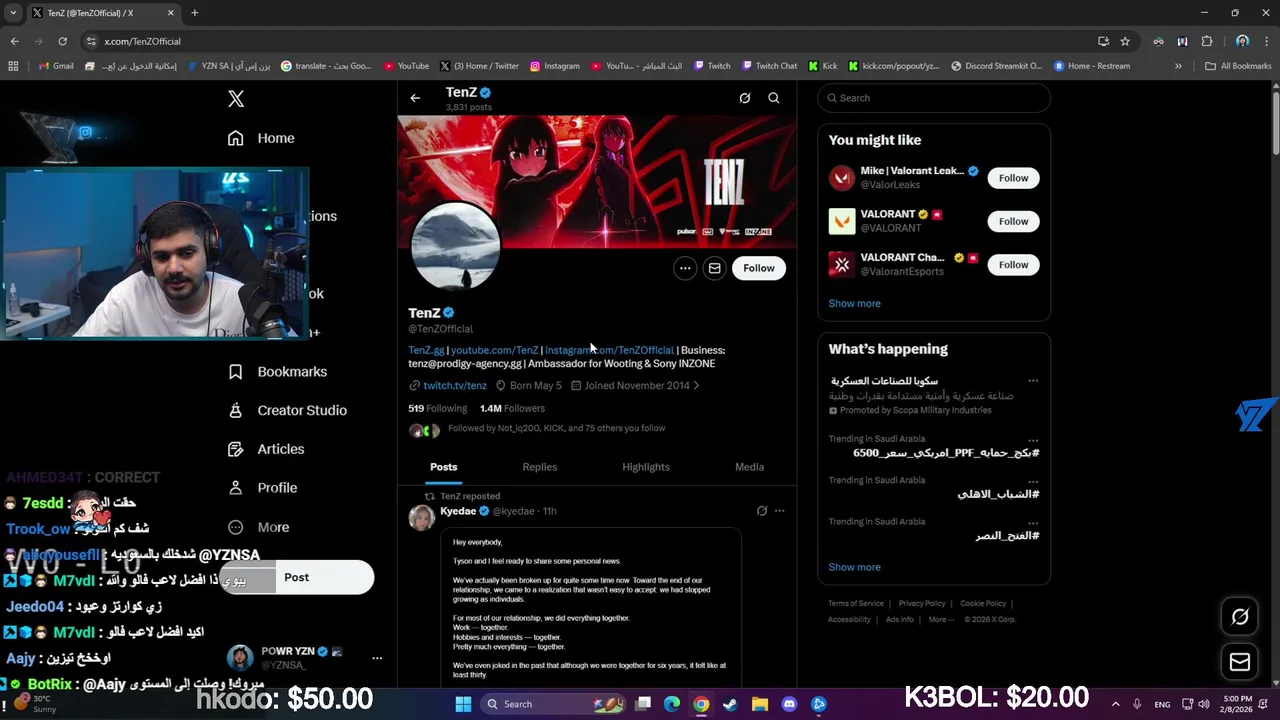Click the X search field
Viewport: 1280px width, 720px height.
click(x=934, y=98)
